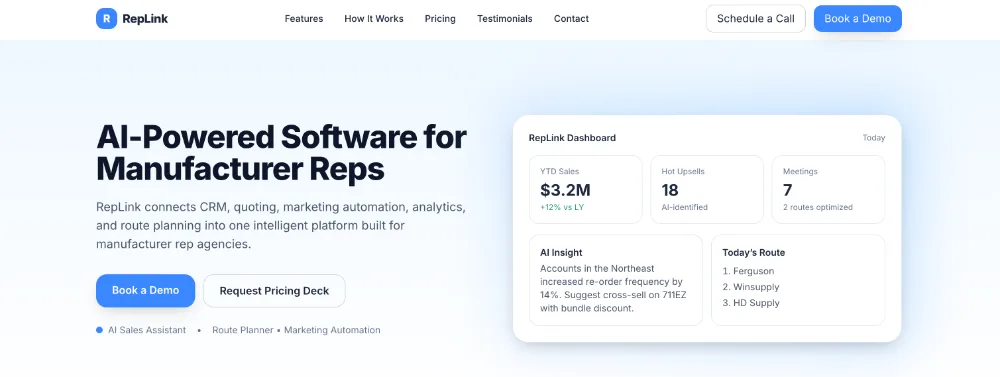The image size is (1000, 377).
Task: Select the Marketing Automation label
Action: coord(332,330)
